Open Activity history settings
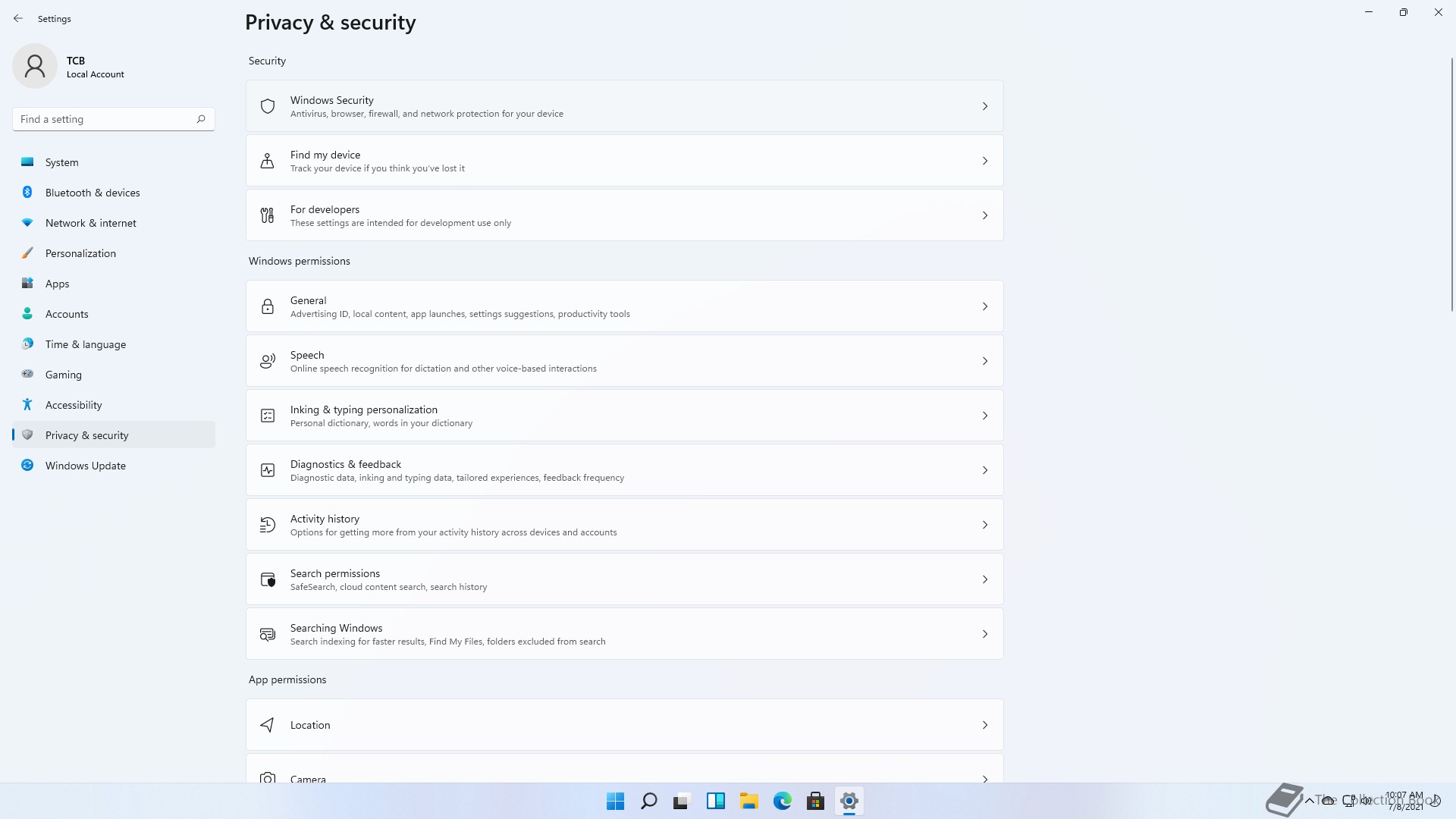The height and width of the screenshot is (819, 1456). coord(625,525)
